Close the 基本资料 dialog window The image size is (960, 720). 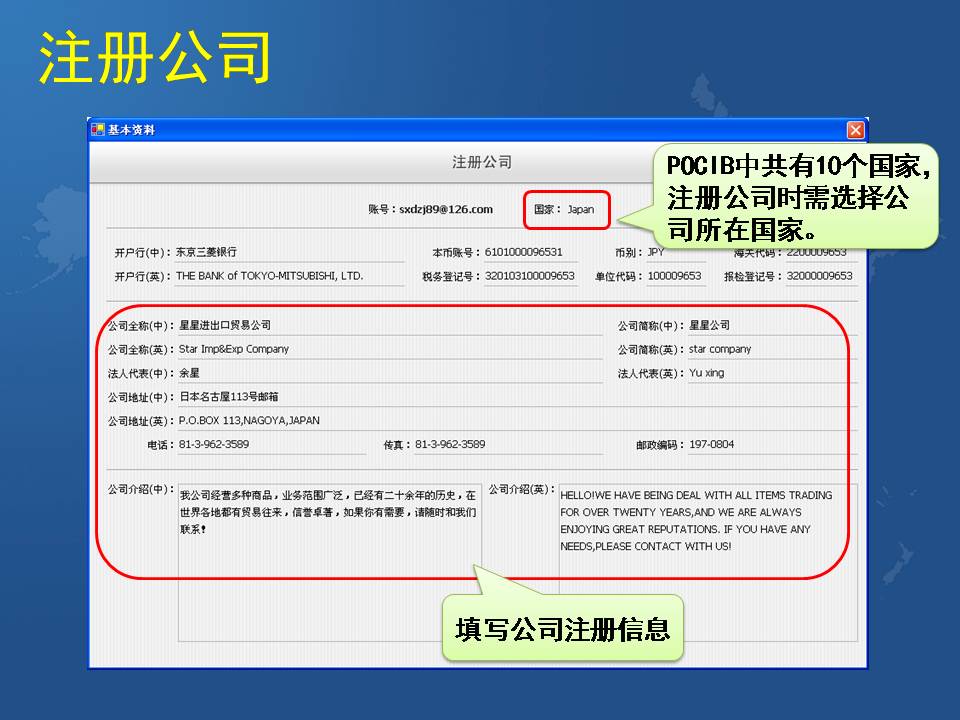(x=855, y=130)
